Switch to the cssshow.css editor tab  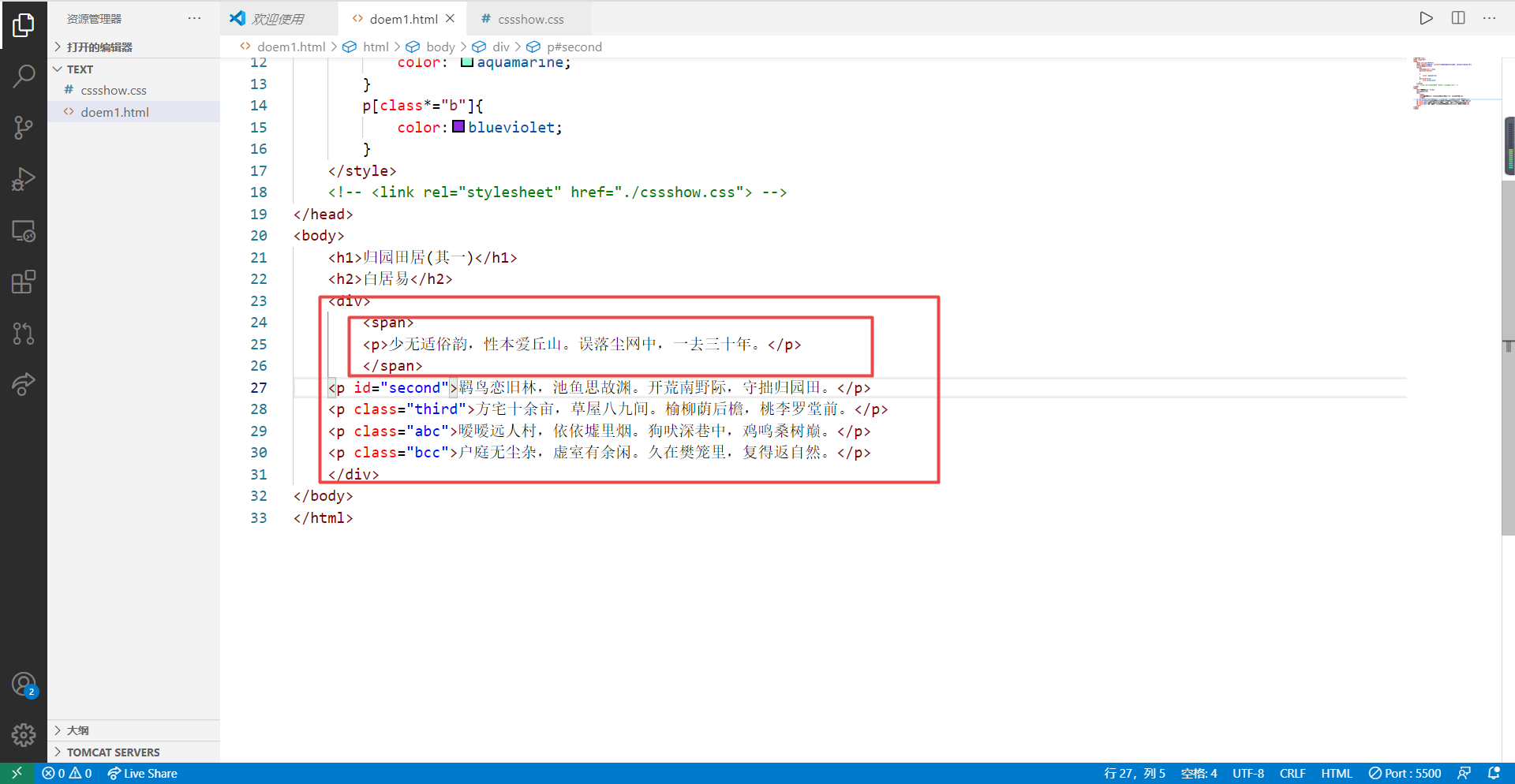pyautogui.click(x=529, y=18)
